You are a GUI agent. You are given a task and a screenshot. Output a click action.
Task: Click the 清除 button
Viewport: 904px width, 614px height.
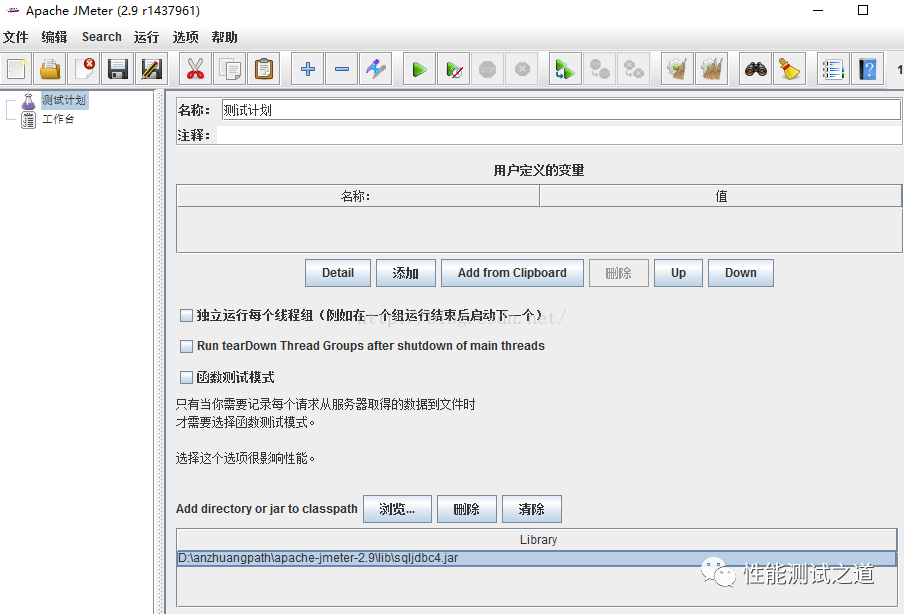(532, 509)
